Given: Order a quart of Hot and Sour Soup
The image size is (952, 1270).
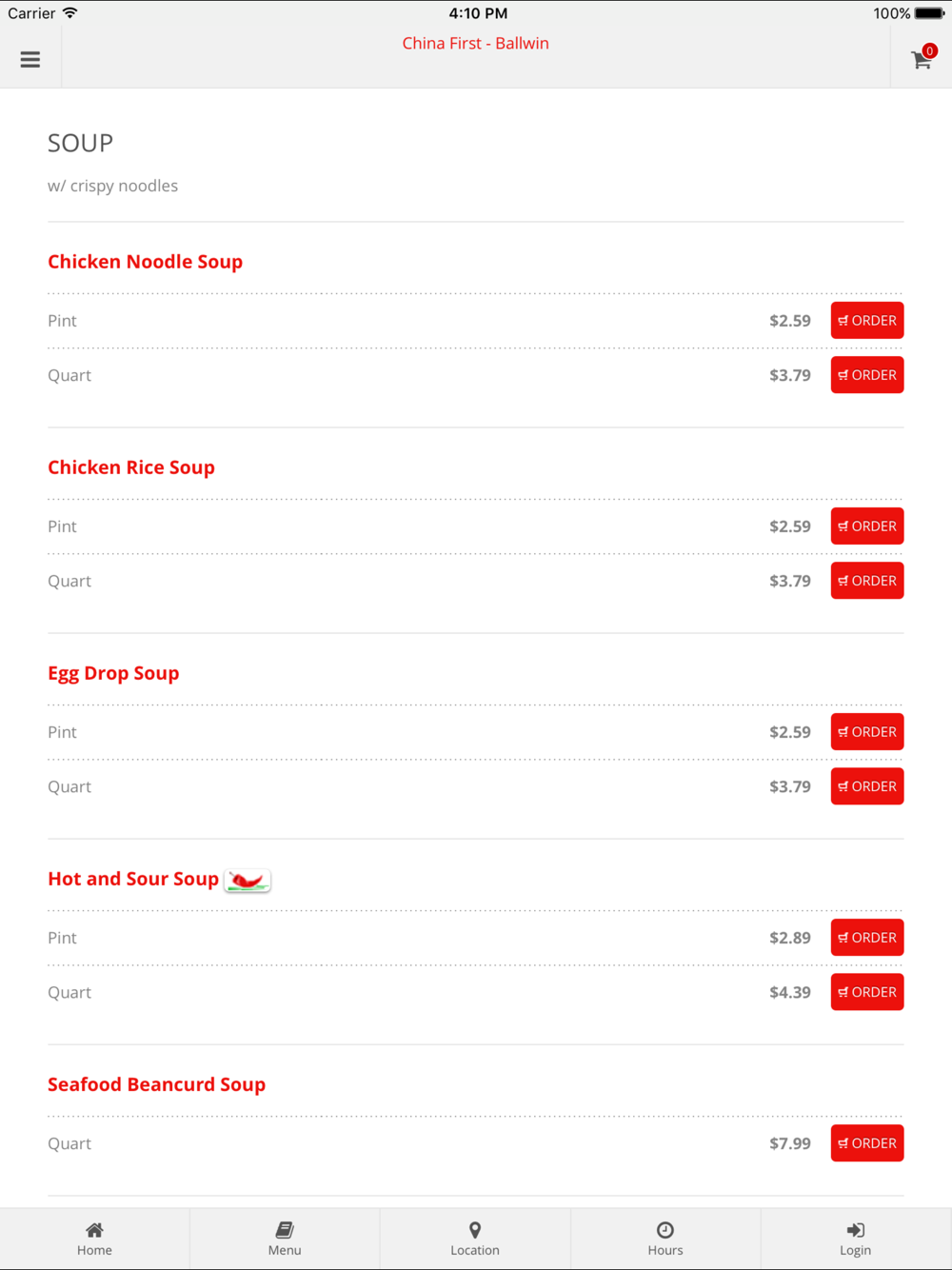Looking at the screenshot, I should pos(866,992).
